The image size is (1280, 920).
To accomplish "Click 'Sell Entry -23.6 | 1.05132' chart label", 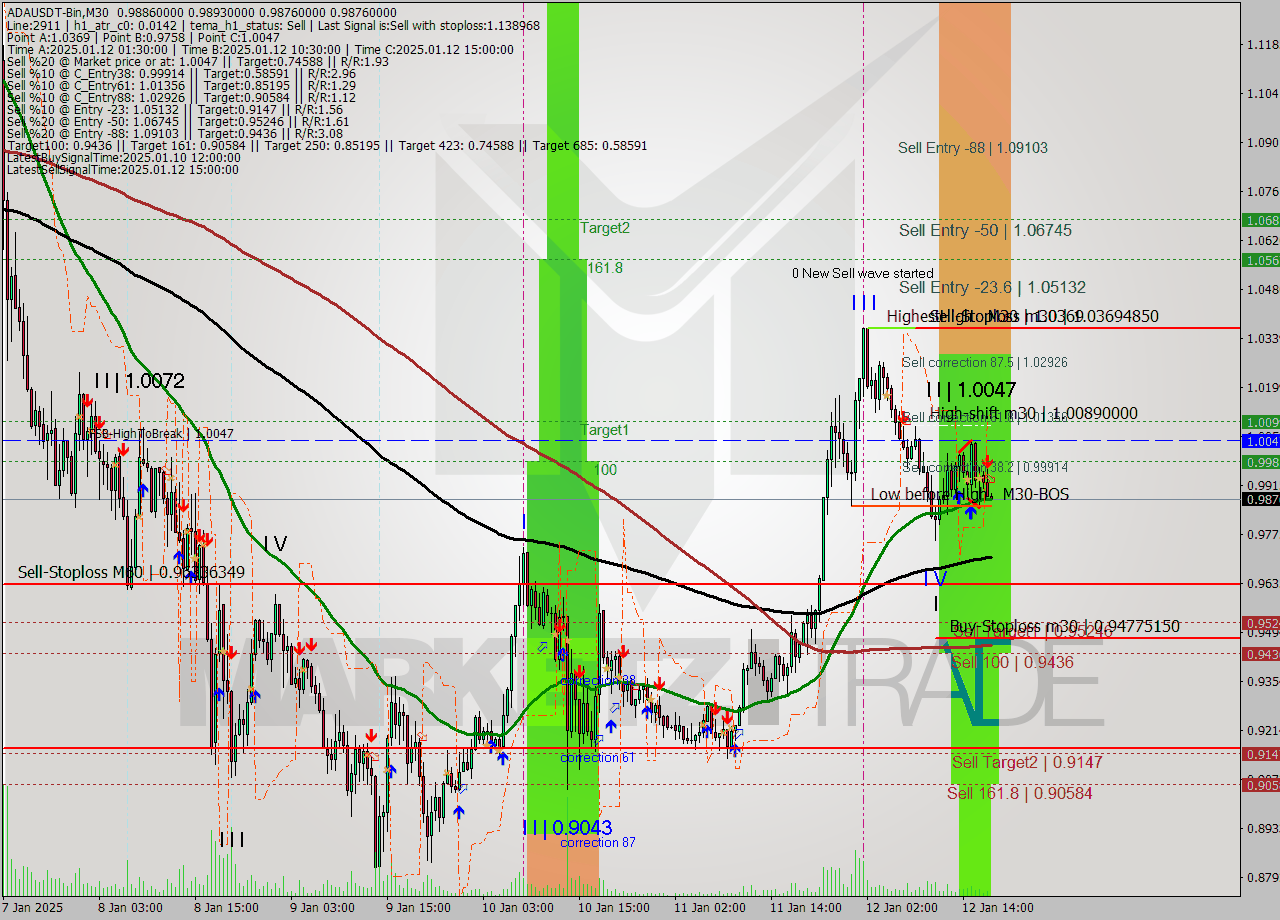I will point(992,287).
